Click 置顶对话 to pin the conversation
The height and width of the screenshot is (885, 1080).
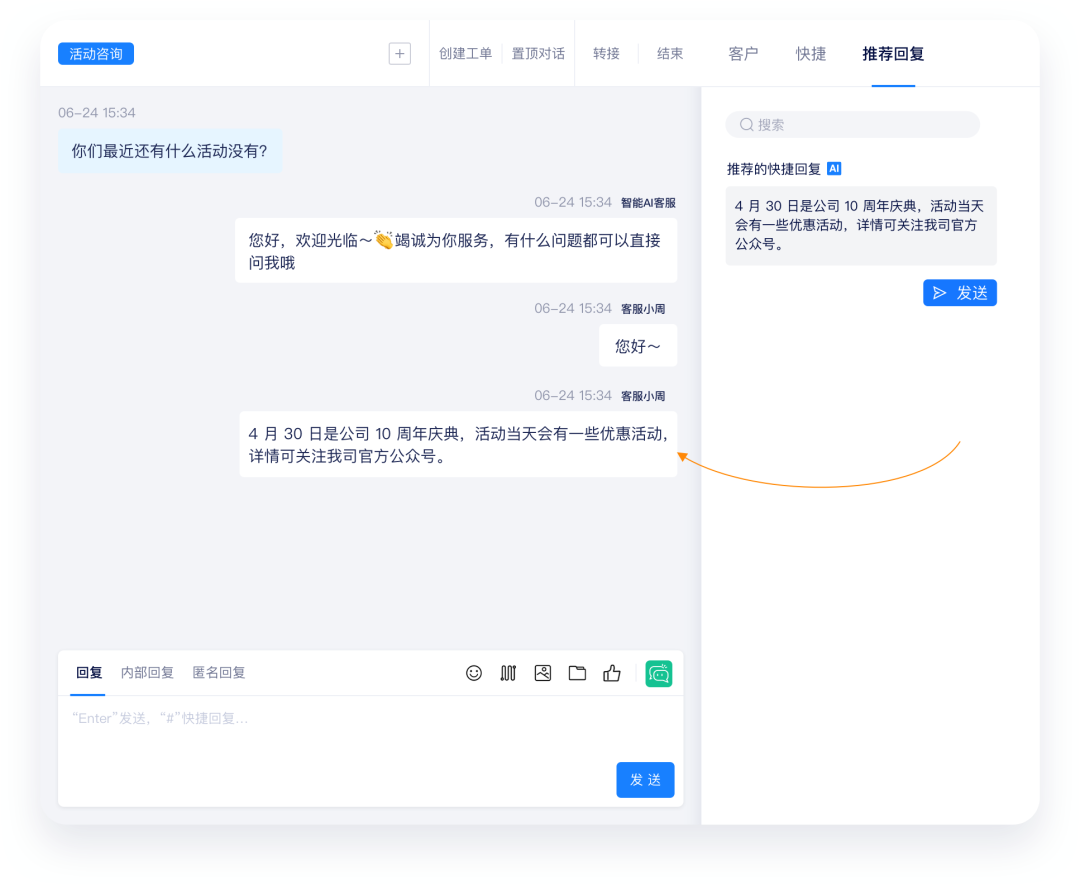[x=537, y=54]
